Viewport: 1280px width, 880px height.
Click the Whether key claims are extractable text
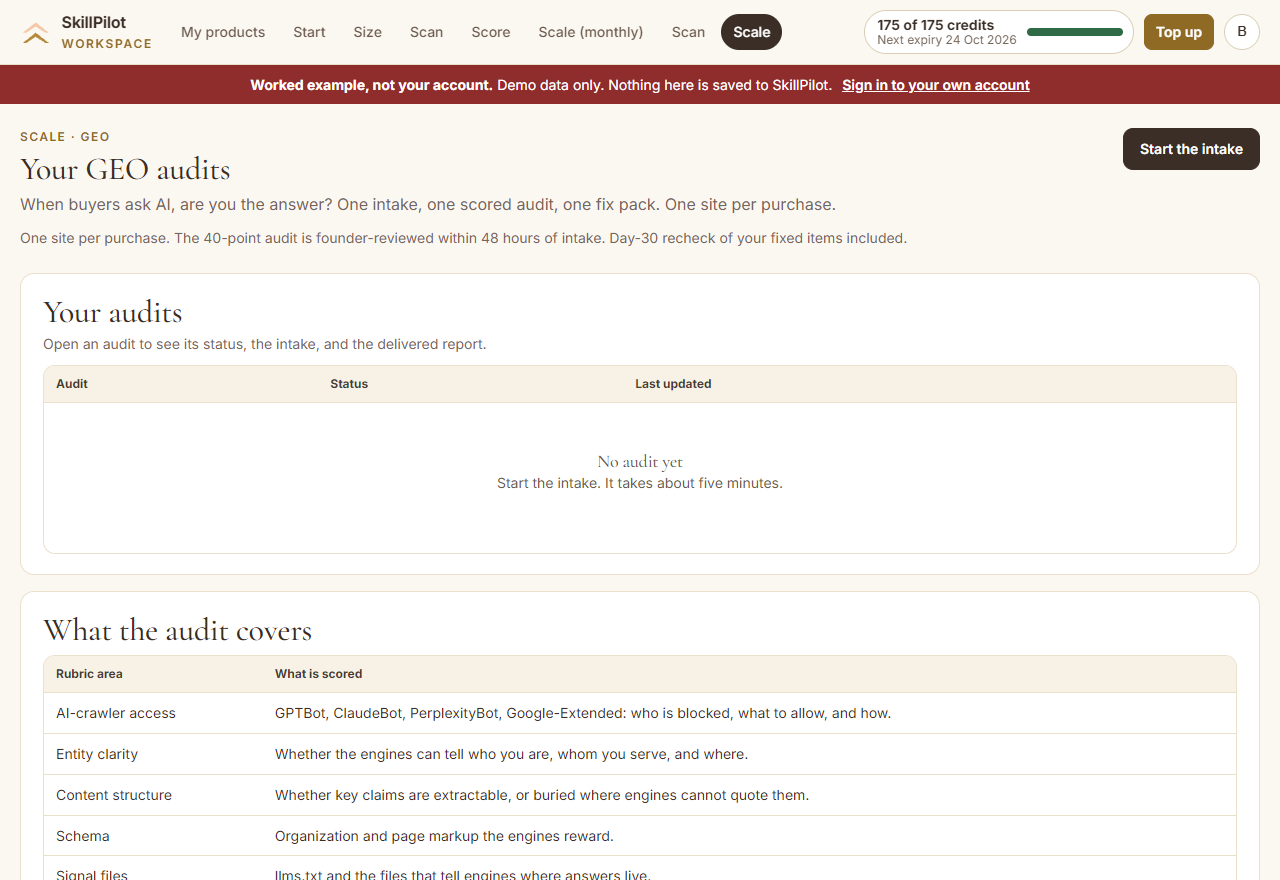[x=542, y=795]
